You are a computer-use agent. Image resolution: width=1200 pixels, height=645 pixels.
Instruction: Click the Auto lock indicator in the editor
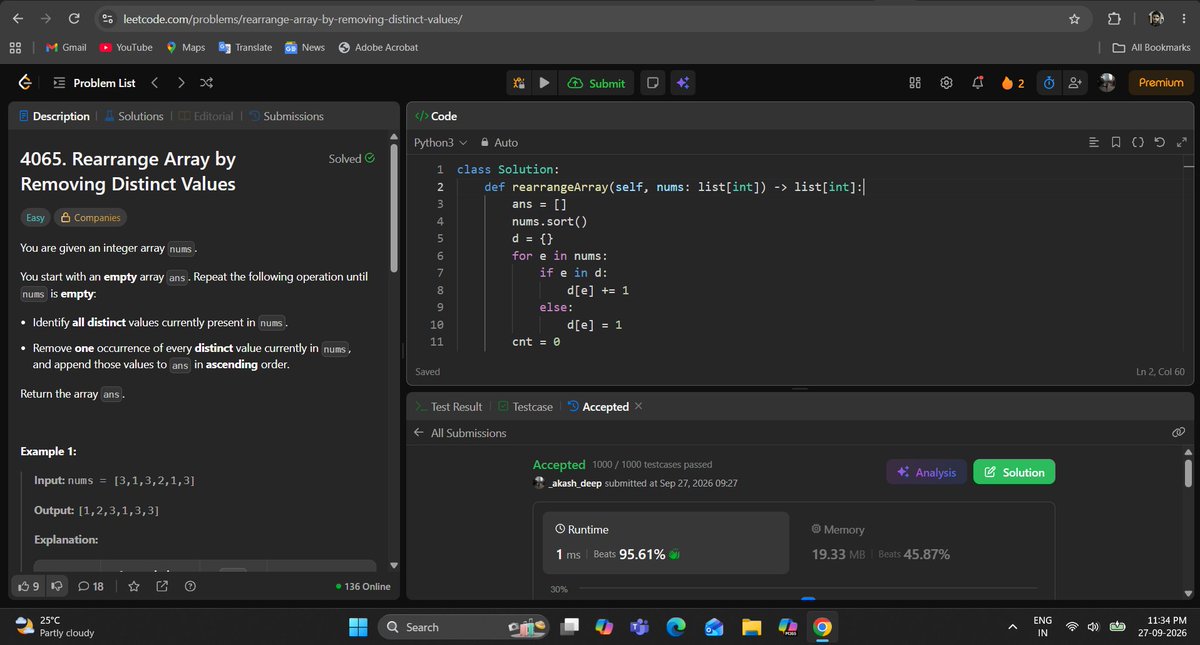click(x=499, y=143)
